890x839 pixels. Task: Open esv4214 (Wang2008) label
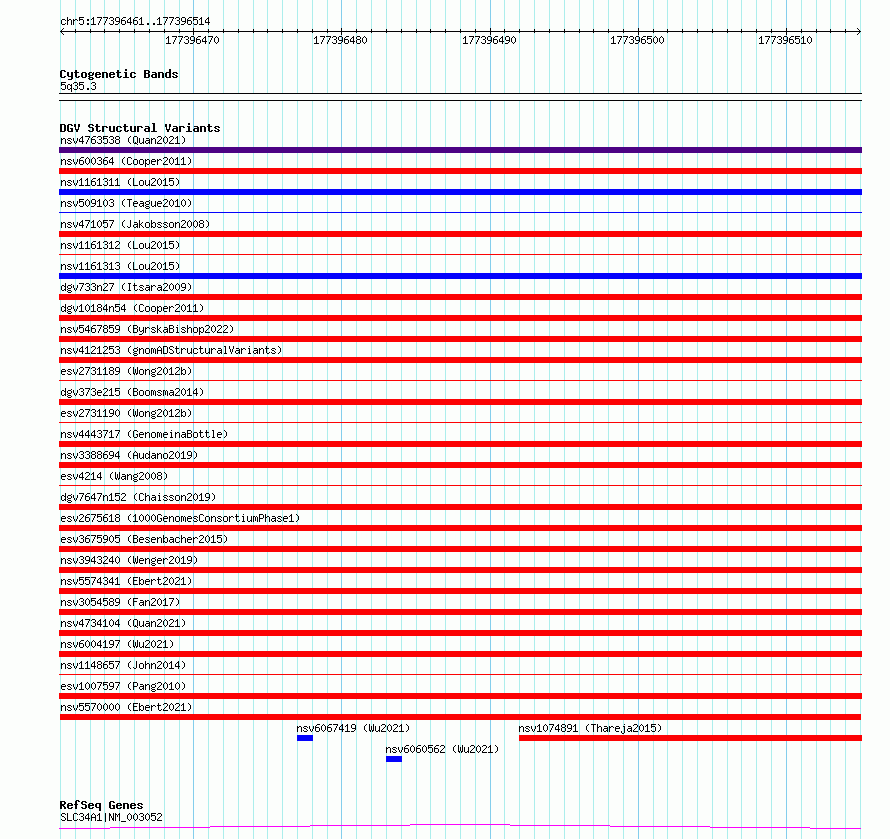[x=114, y=476]
